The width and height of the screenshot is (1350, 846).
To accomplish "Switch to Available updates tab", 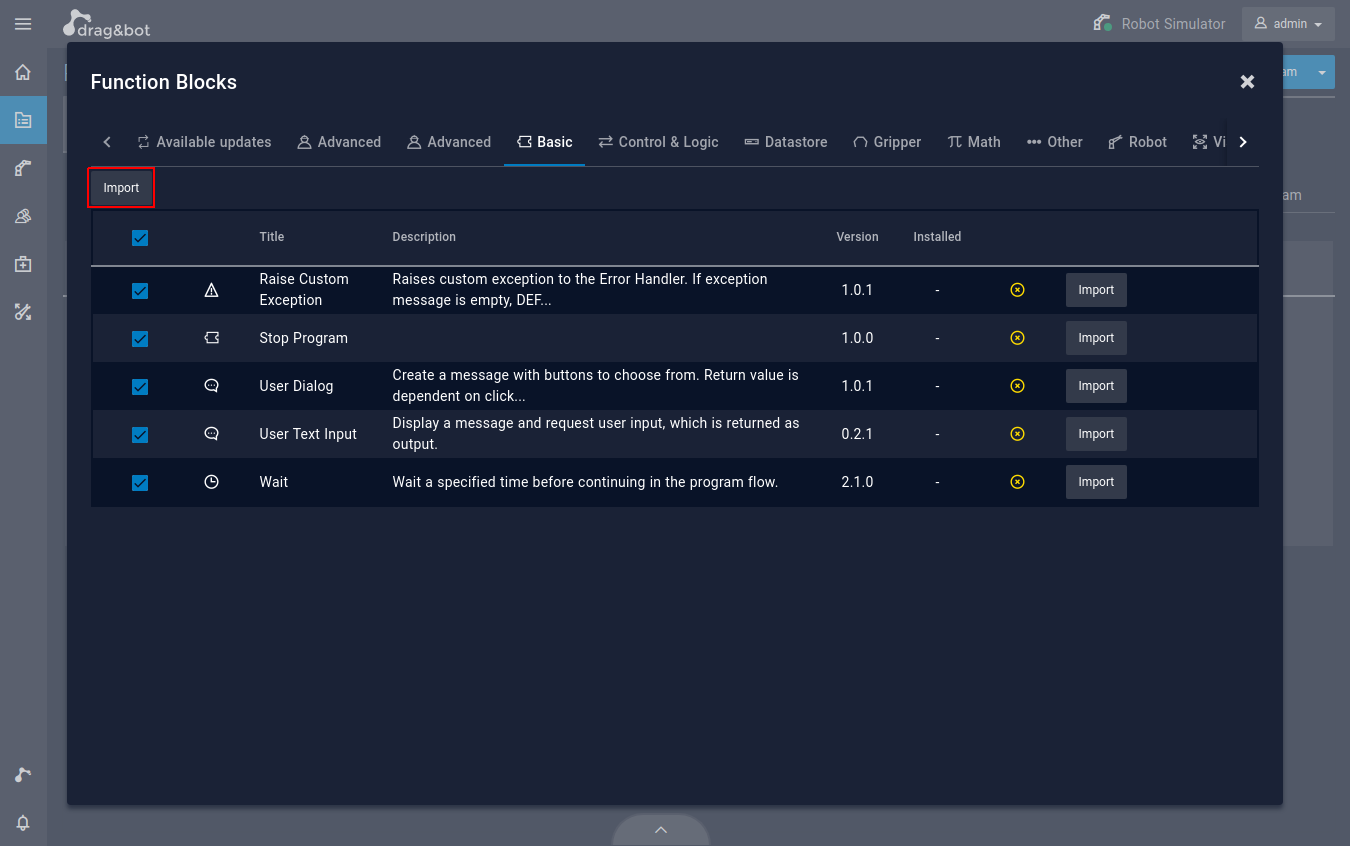I will (x=204, y=142).
